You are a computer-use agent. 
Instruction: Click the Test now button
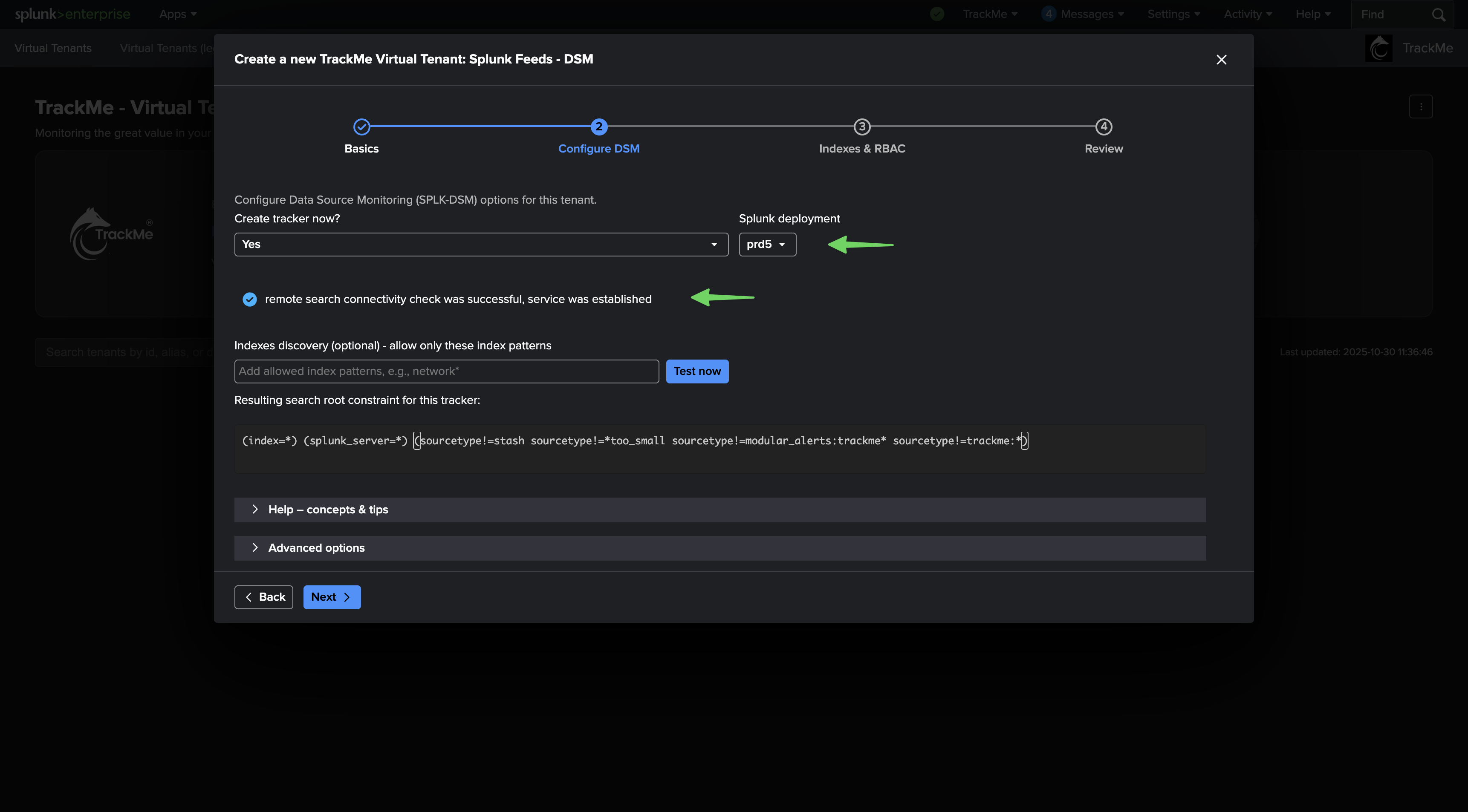point(697,371)
